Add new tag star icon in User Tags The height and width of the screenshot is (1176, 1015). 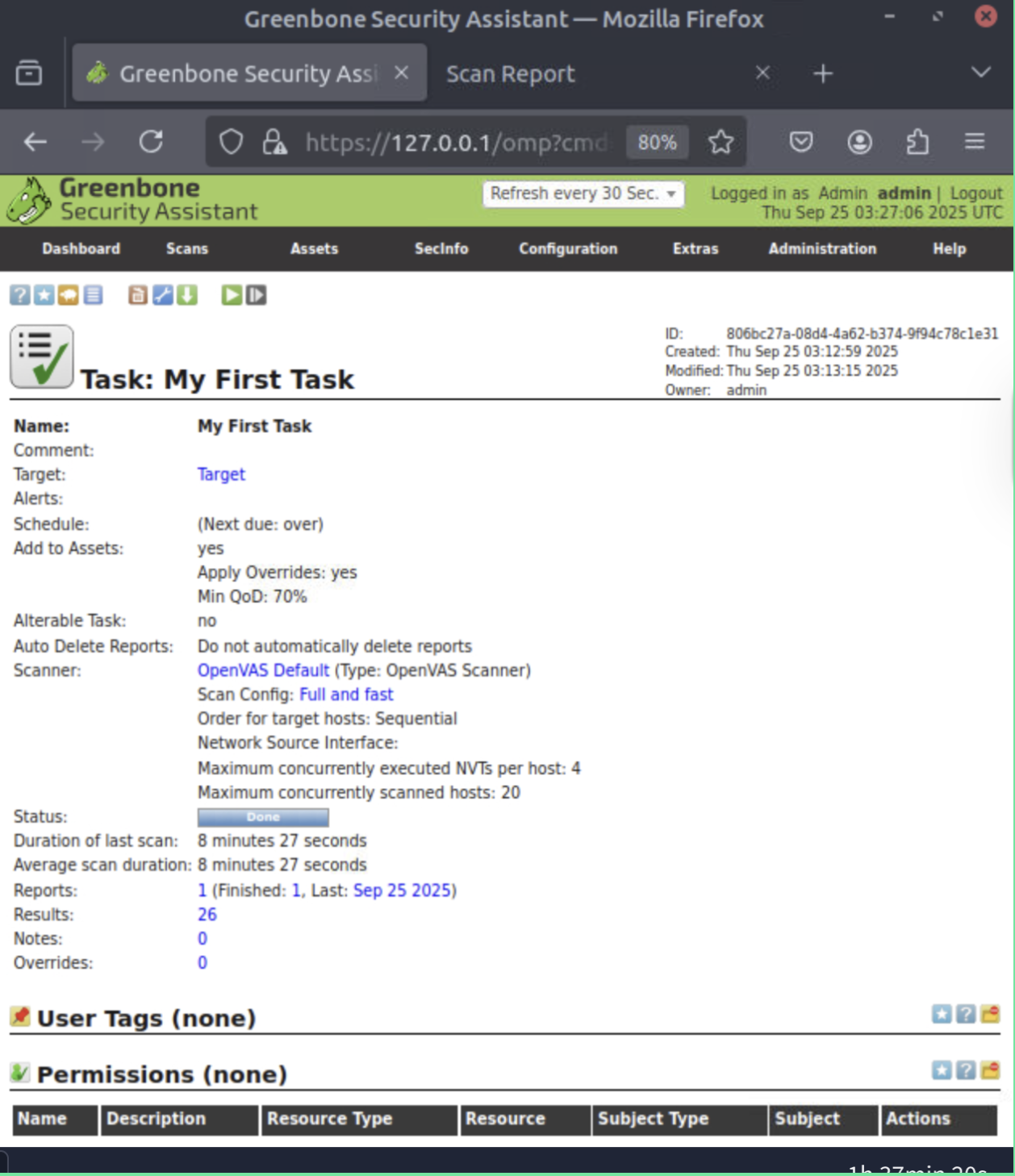tap(942, 1014)
